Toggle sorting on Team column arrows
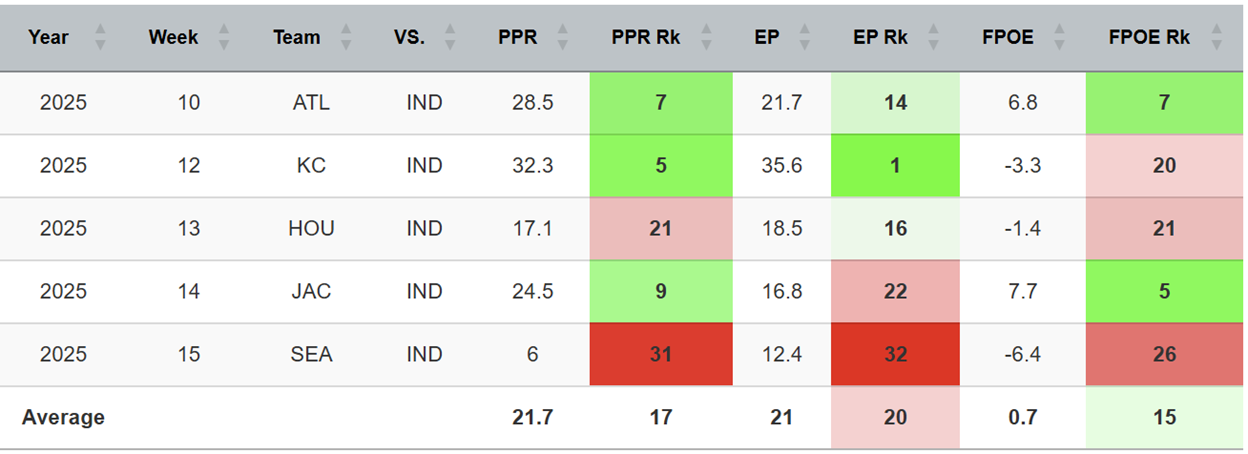Screen dimensions: 1248x454 [346, 38]
